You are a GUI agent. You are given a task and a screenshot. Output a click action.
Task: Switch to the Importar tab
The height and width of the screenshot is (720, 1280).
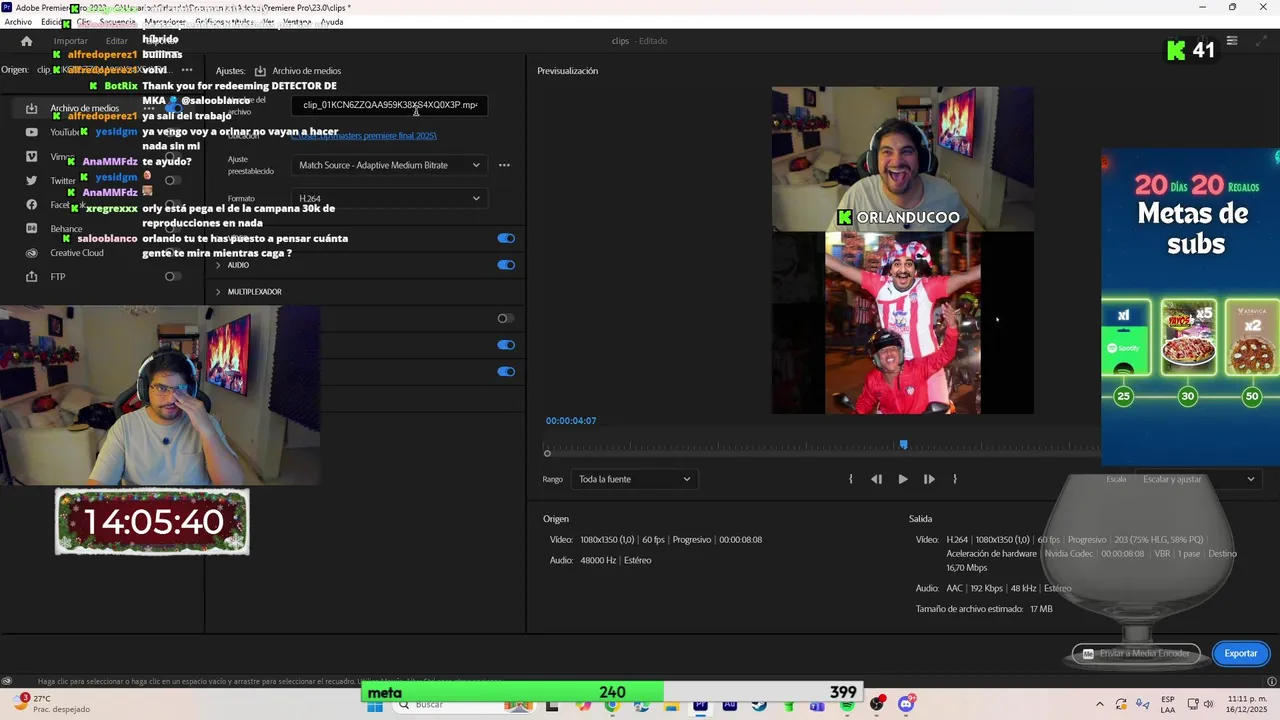pyautogui.click(x=70, y=41)
